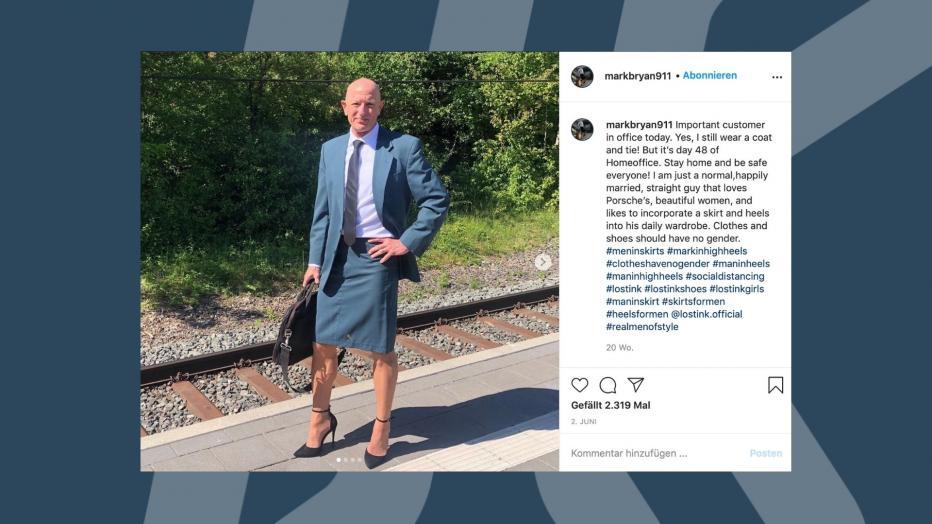
Task: Click the avatar beside the caption
Action: click(582, 129)
